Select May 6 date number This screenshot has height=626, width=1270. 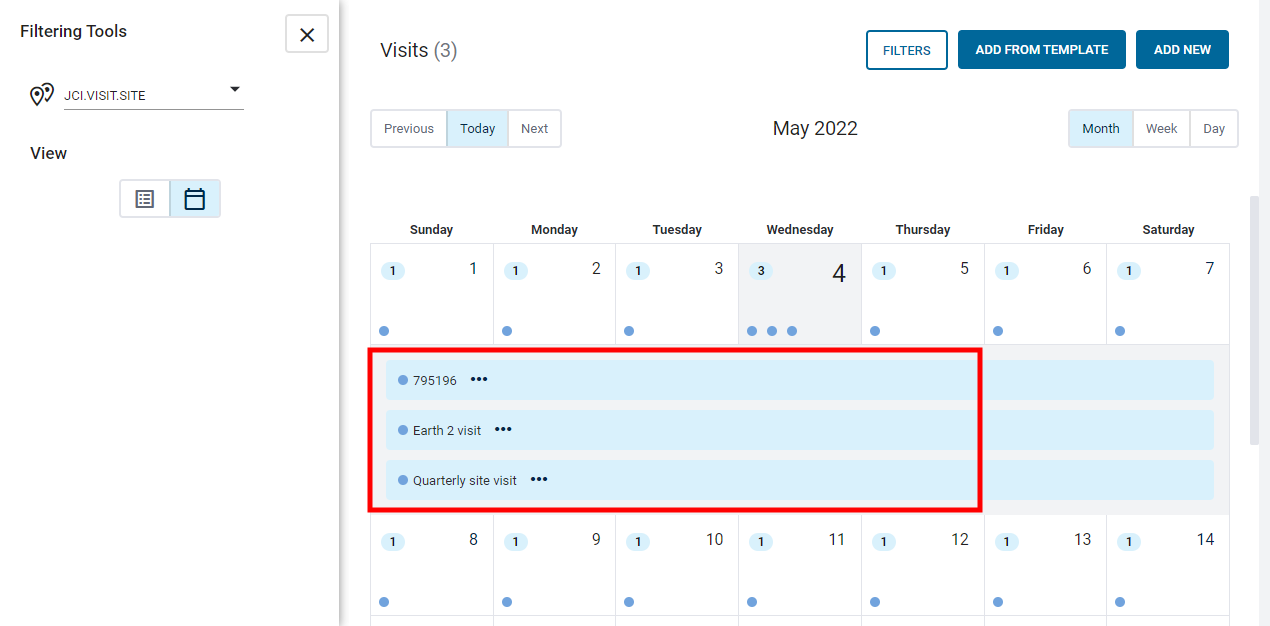[1087, 269]
